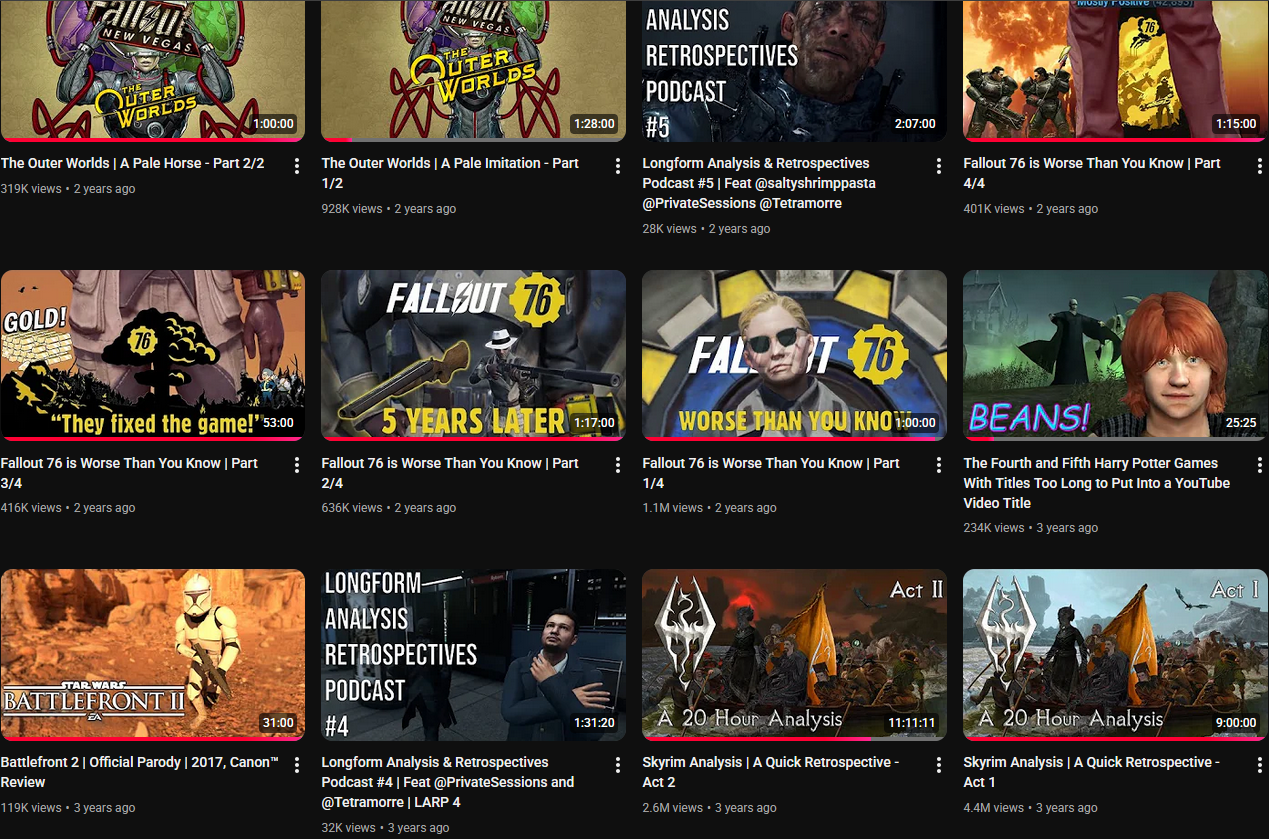Open more actions for Skyrim Analysis Act 2
This screenshot has height=839, width=1269.
coord(939,765)
